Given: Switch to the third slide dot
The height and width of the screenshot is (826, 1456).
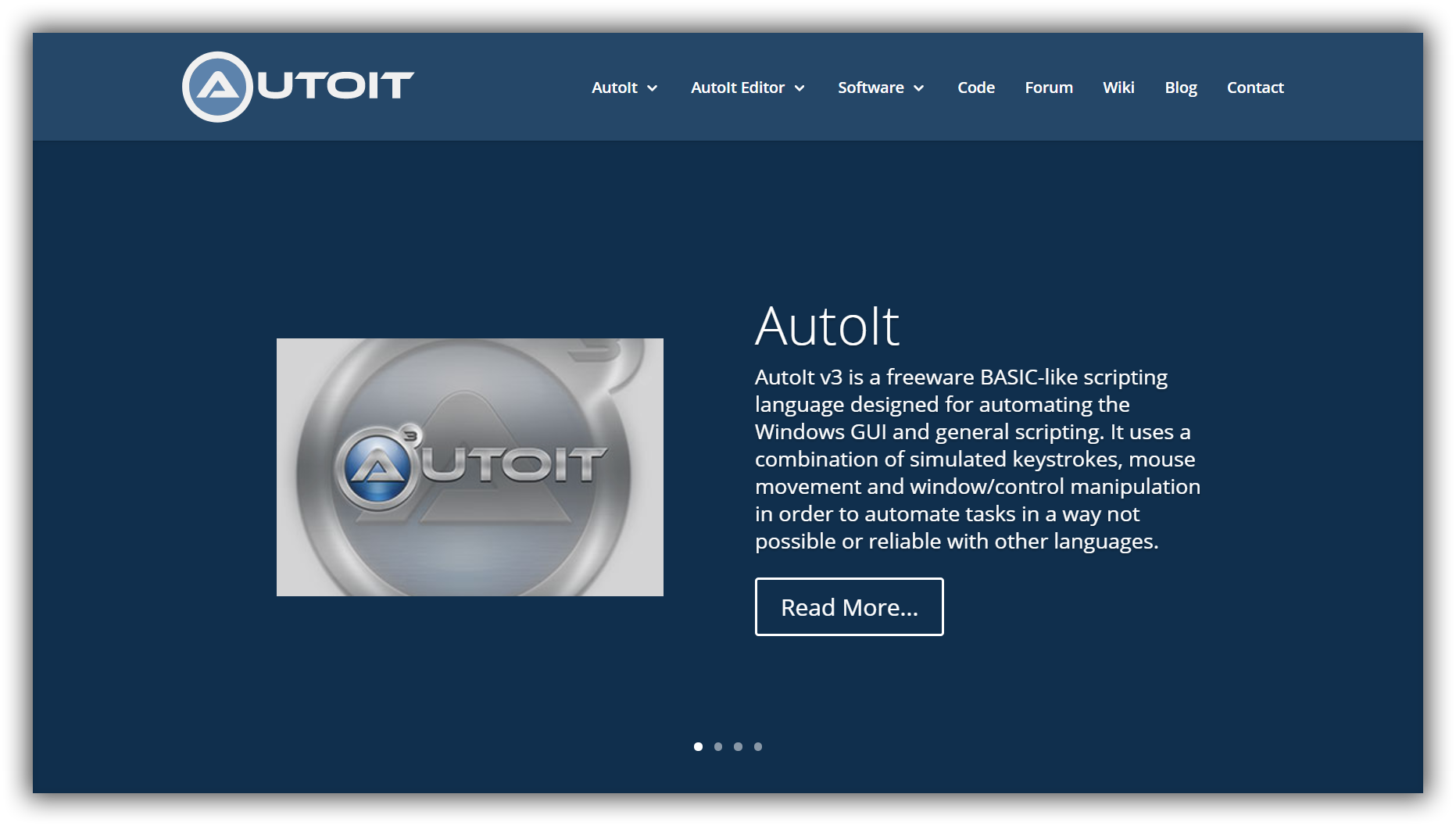Looking at the screenshot, I should tap(738, 746).
